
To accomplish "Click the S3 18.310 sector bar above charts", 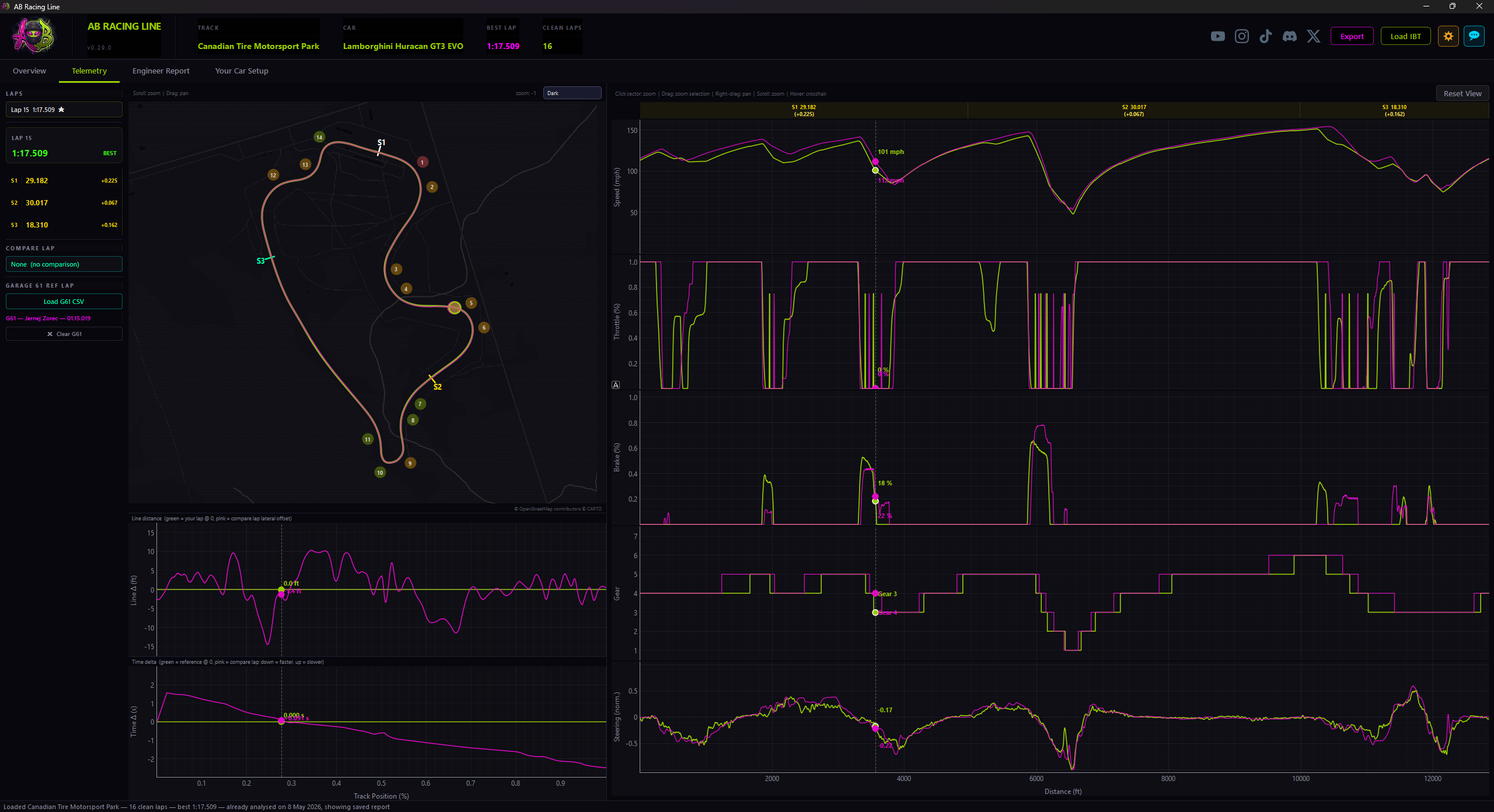I will (1394, 110).
